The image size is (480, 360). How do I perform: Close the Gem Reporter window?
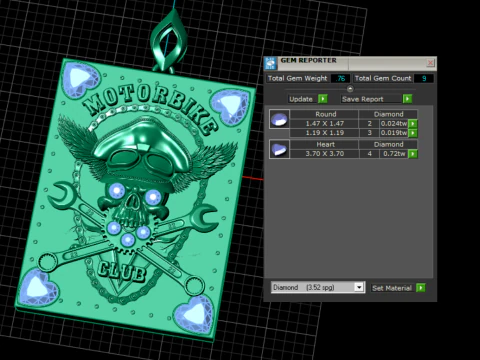[430, 63]
